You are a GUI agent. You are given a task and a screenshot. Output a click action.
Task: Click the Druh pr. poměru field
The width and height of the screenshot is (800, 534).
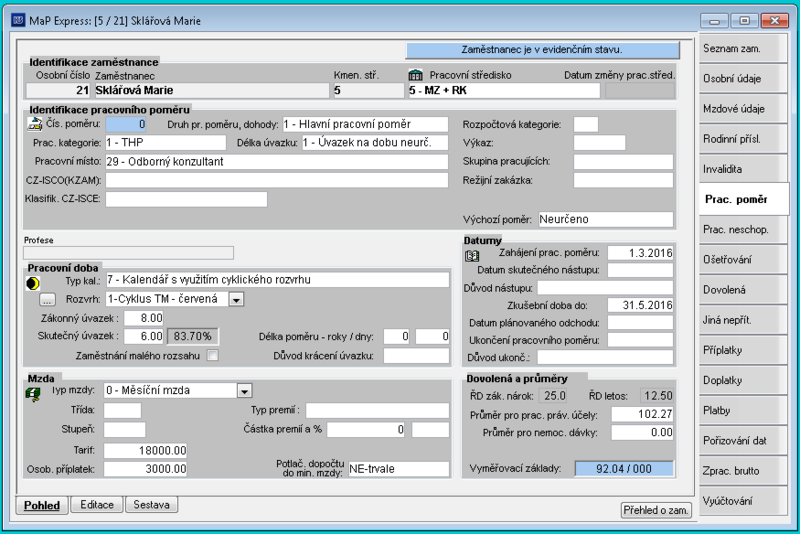tap(365, 124)
